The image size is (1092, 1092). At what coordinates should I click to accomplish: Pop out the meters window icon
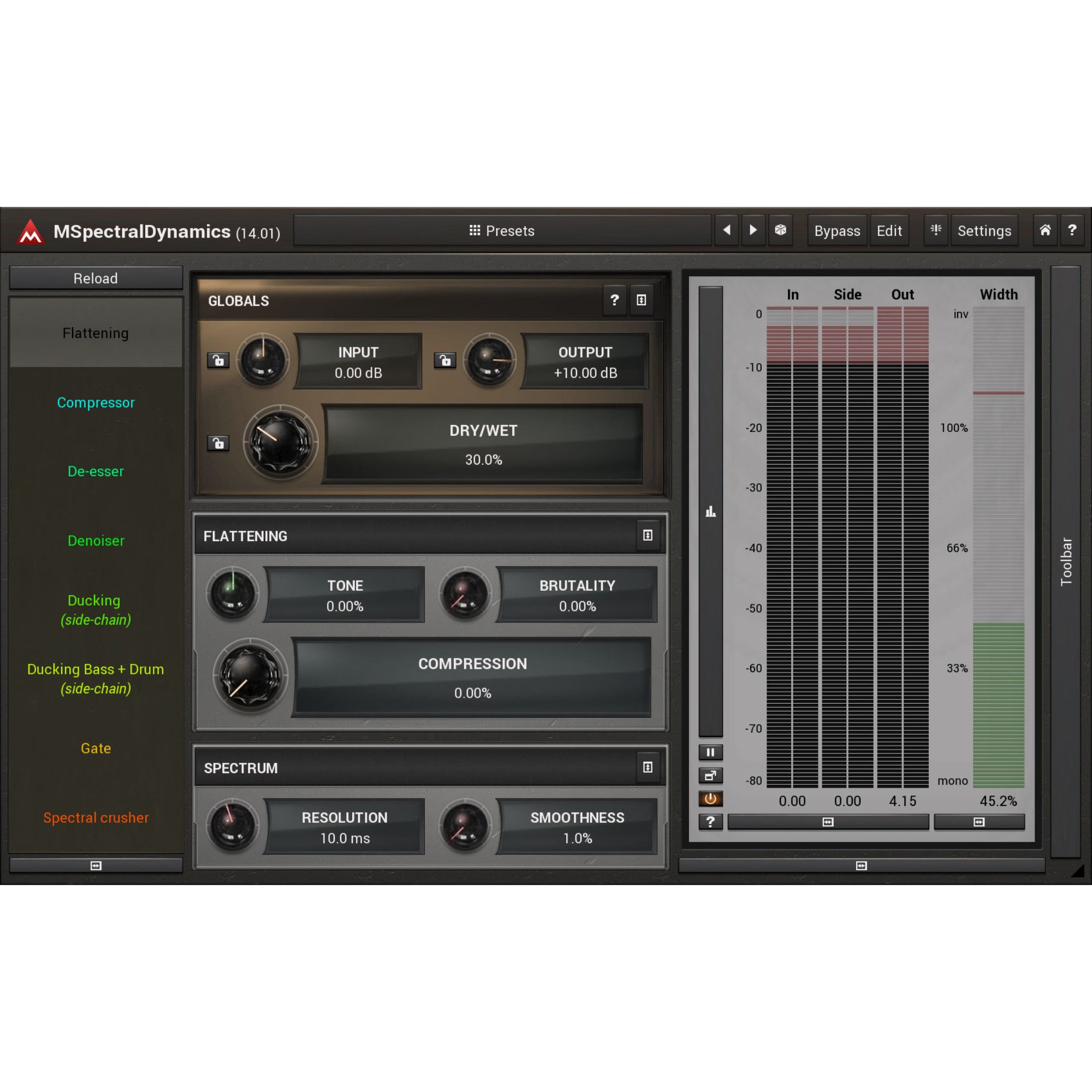[x=710, y=775]
